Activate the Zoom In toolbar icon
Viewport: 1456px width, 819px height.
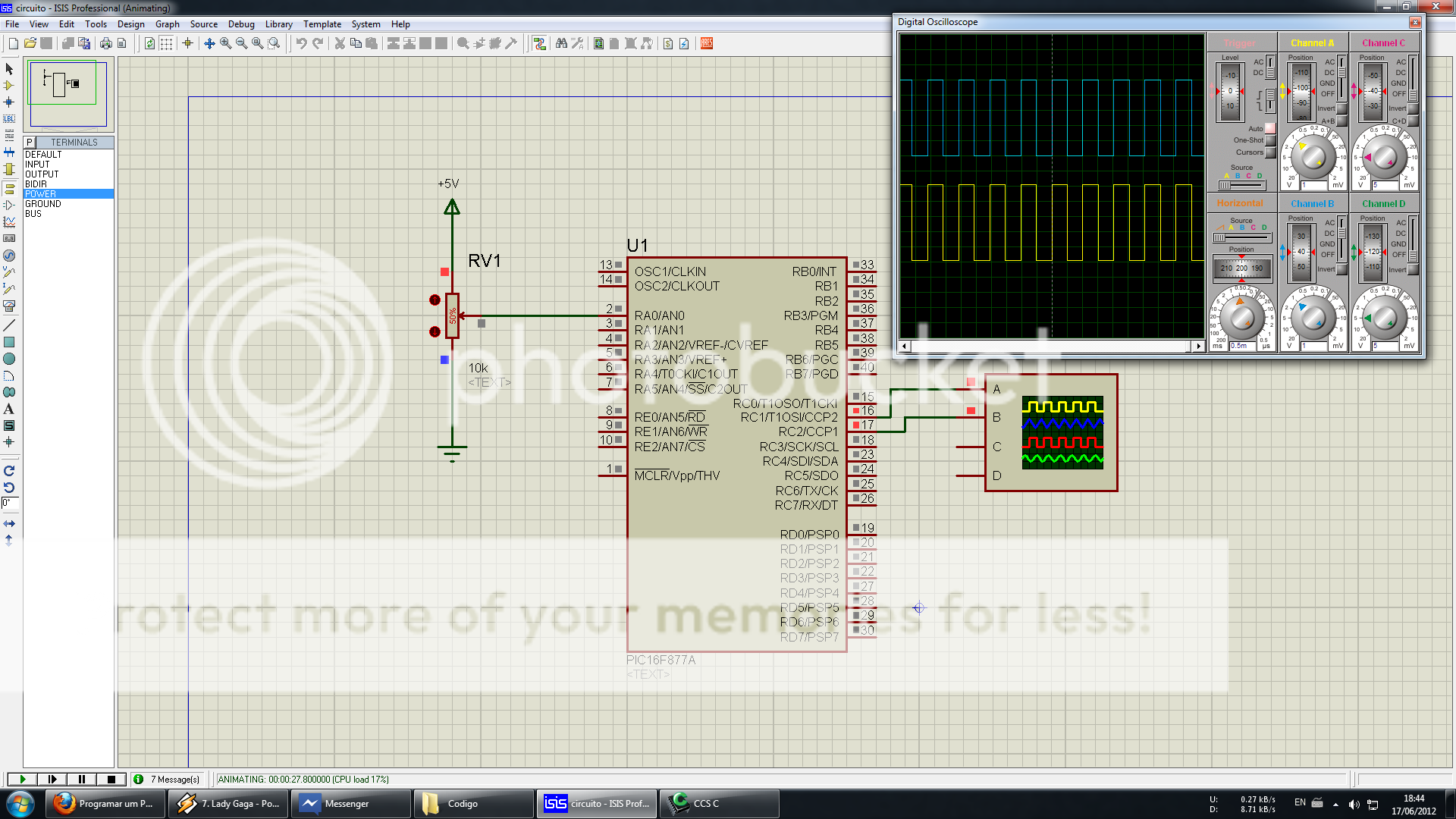click(x=224, y=43)
